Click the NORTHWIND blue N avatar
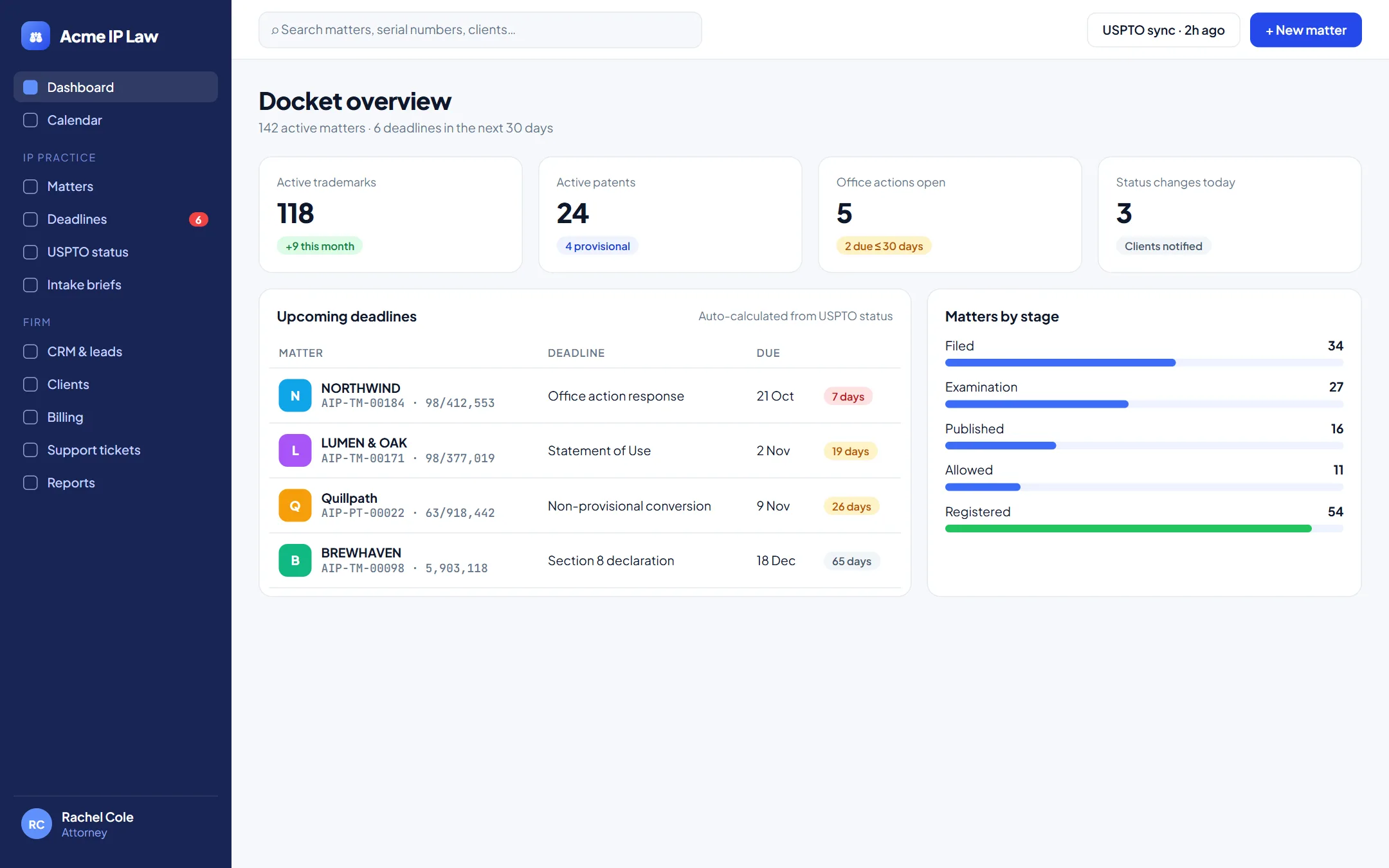 pyautogui.click(x=295, y=395)
